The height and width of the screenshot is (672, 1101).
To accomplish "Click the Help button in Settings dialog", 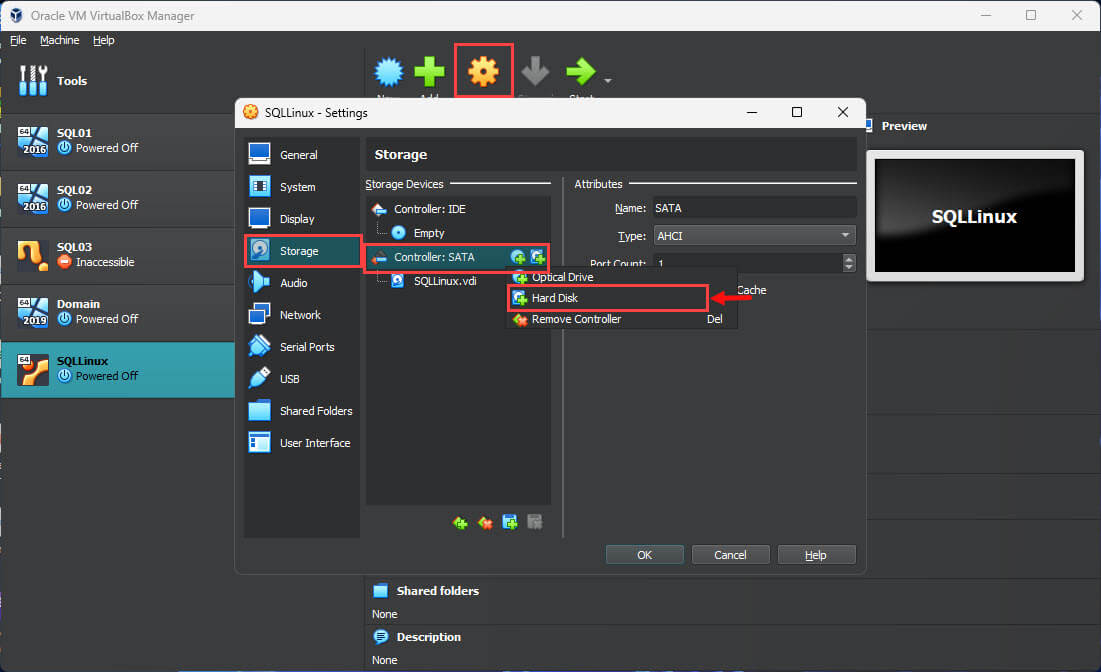I will [816, 555].
